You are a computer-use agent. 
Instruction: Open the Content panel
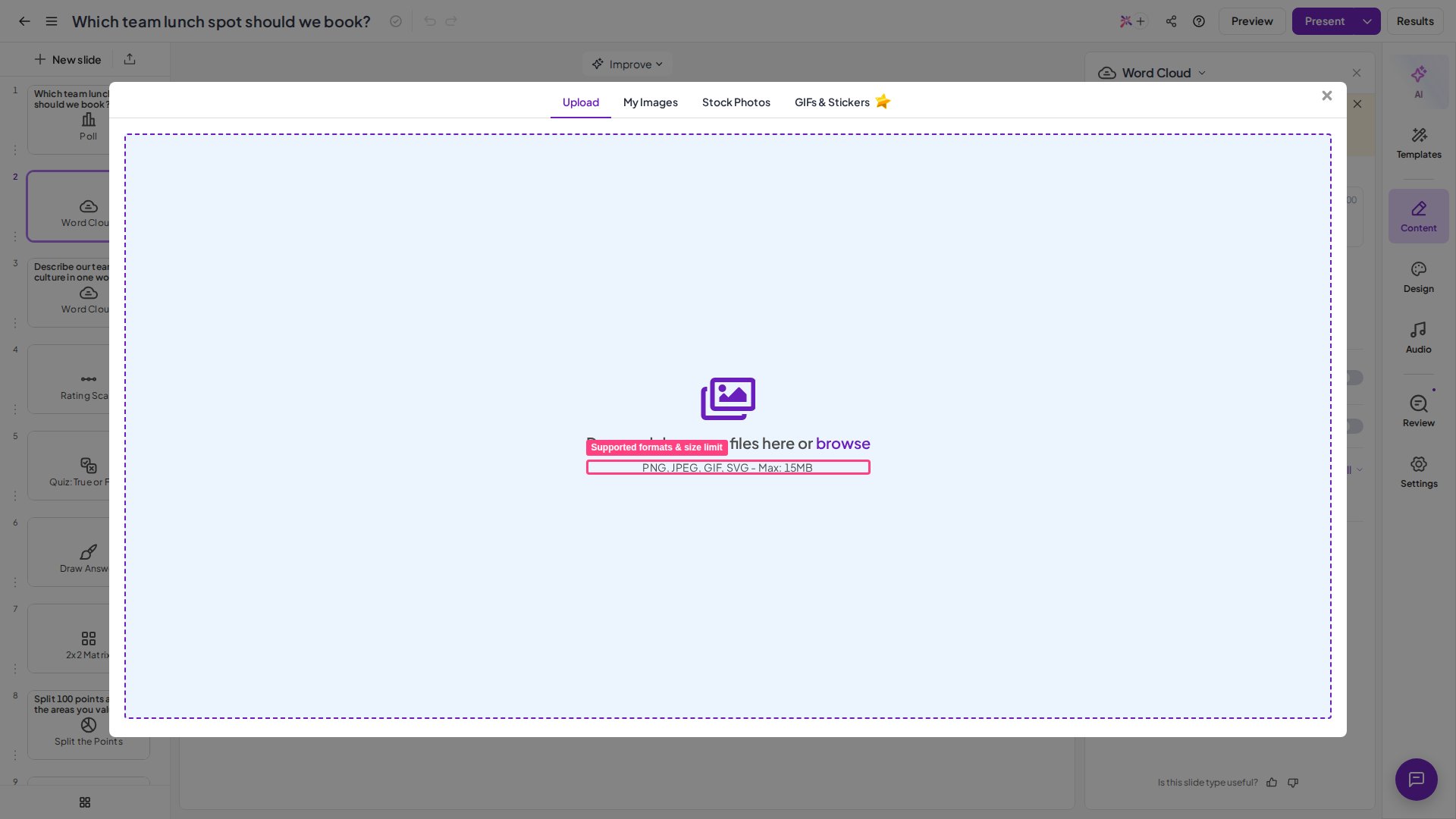point(1418,216)
